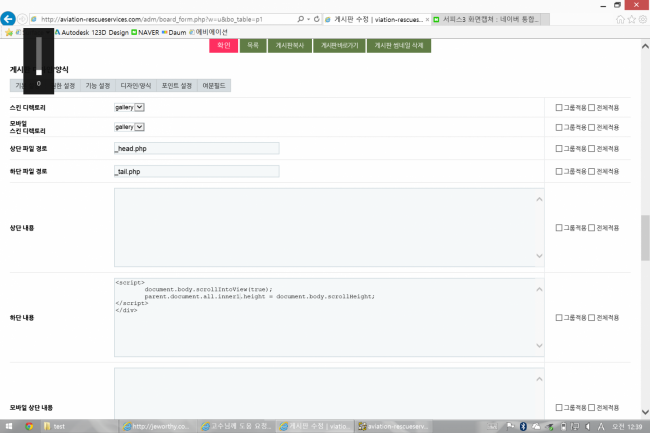This screenshot has height=433, width=650.
Task: Check 전체적용 for 스킨 디렉토리 row
Action: click(x=592, y=108)
